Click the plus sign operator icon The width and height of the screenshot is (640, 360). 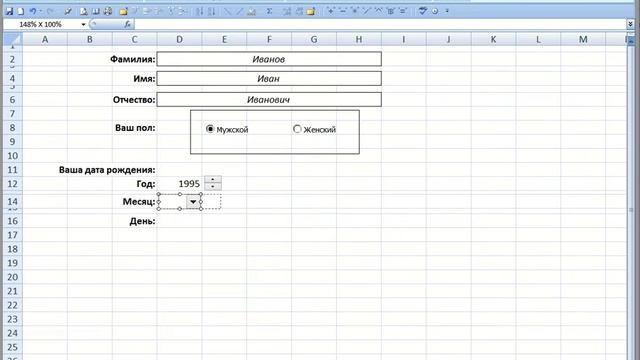(330, 11)
